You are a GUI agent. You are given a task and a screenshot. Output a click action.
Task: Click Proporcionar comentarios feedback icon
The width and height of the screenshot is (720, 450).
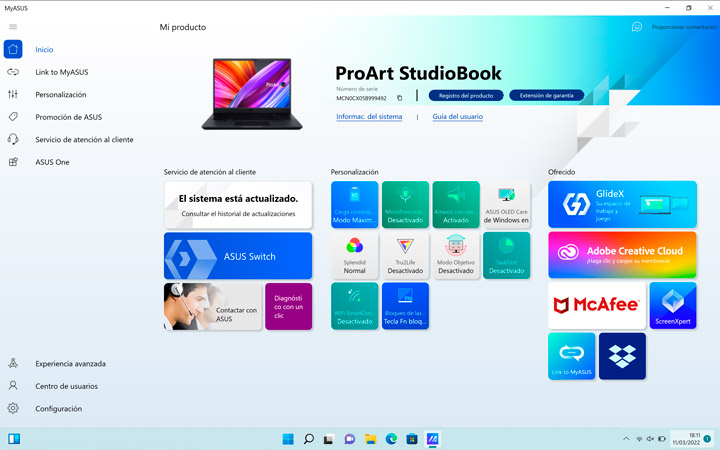(637, 27)
